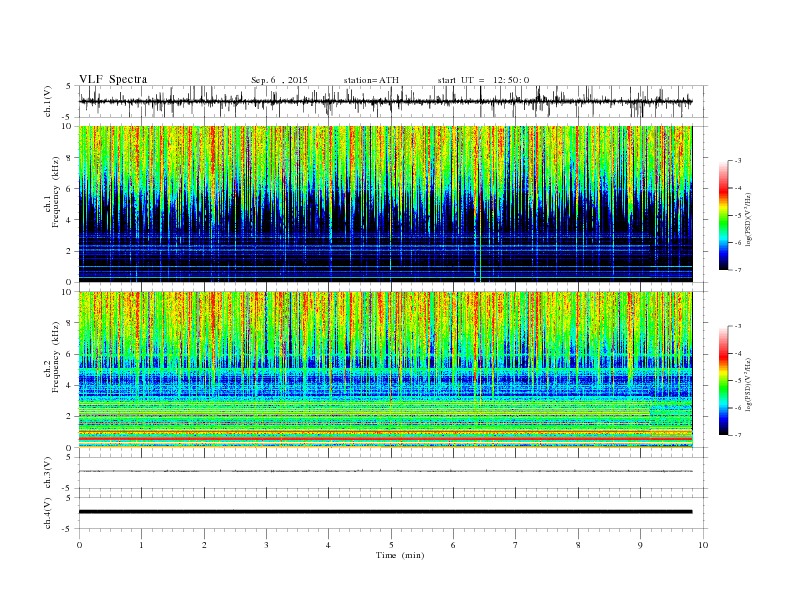Click the time axis tick label "3"

tap(266, 545)
